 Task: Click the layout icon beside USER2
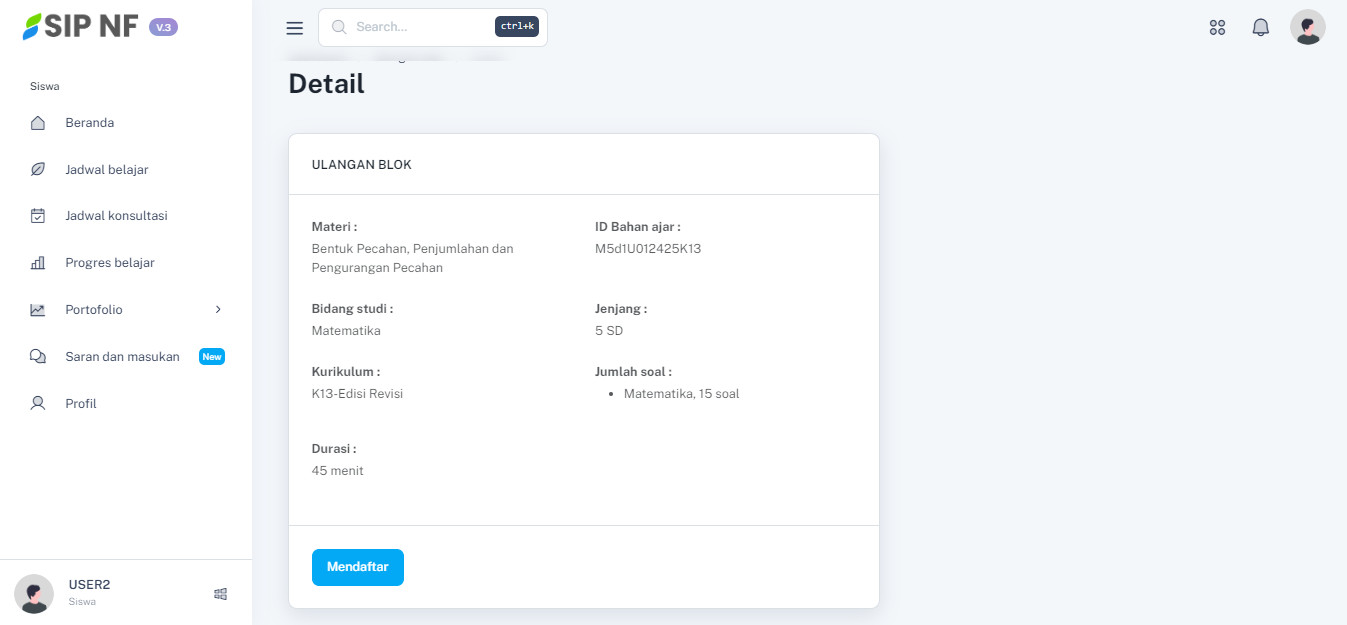(221, 594)
